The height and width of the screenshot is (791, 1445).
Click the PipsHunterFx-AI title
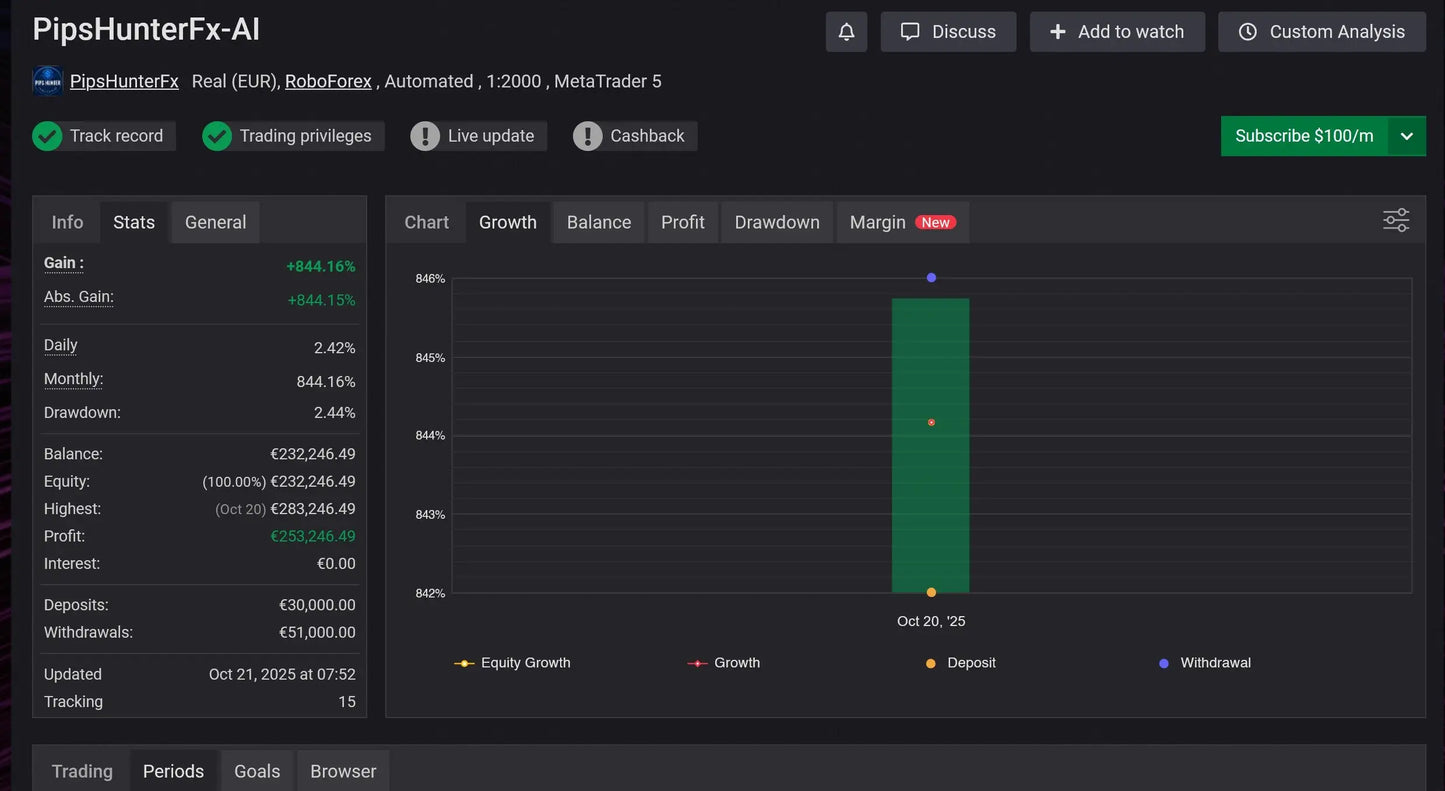point(146,30)
